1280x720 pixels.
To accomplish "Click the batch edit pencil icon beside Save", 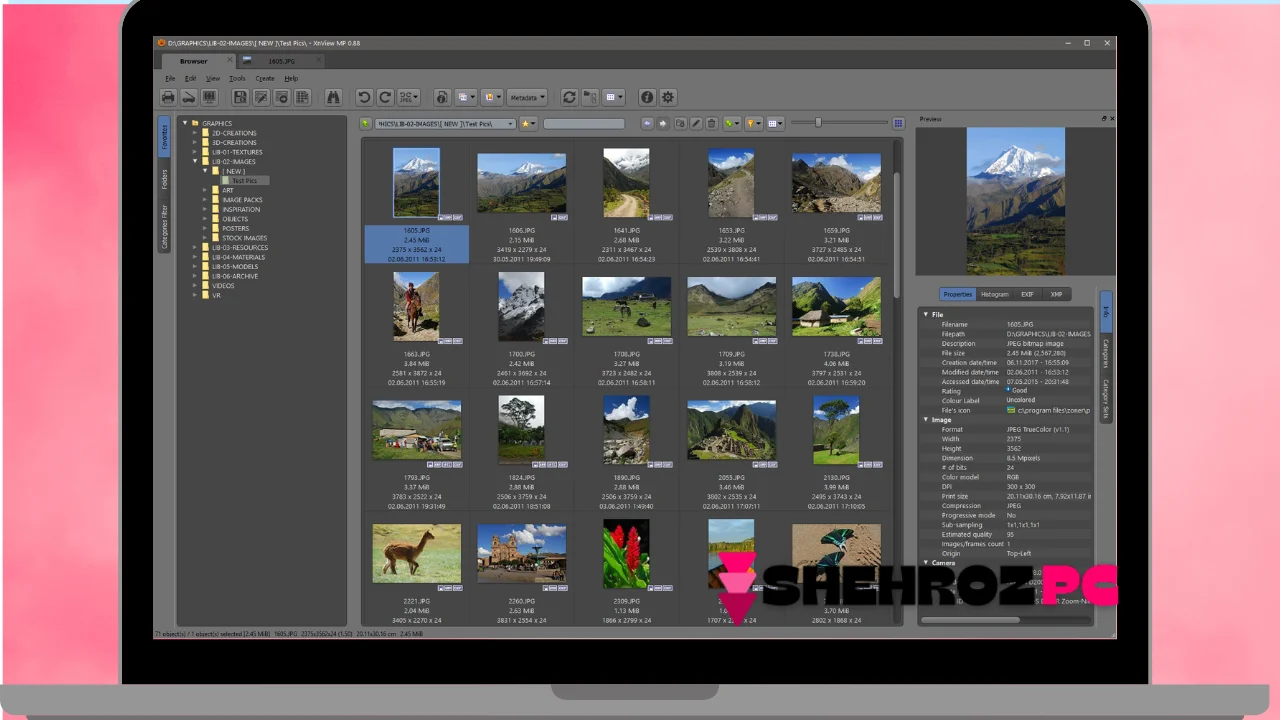I will tap(261, 97).
